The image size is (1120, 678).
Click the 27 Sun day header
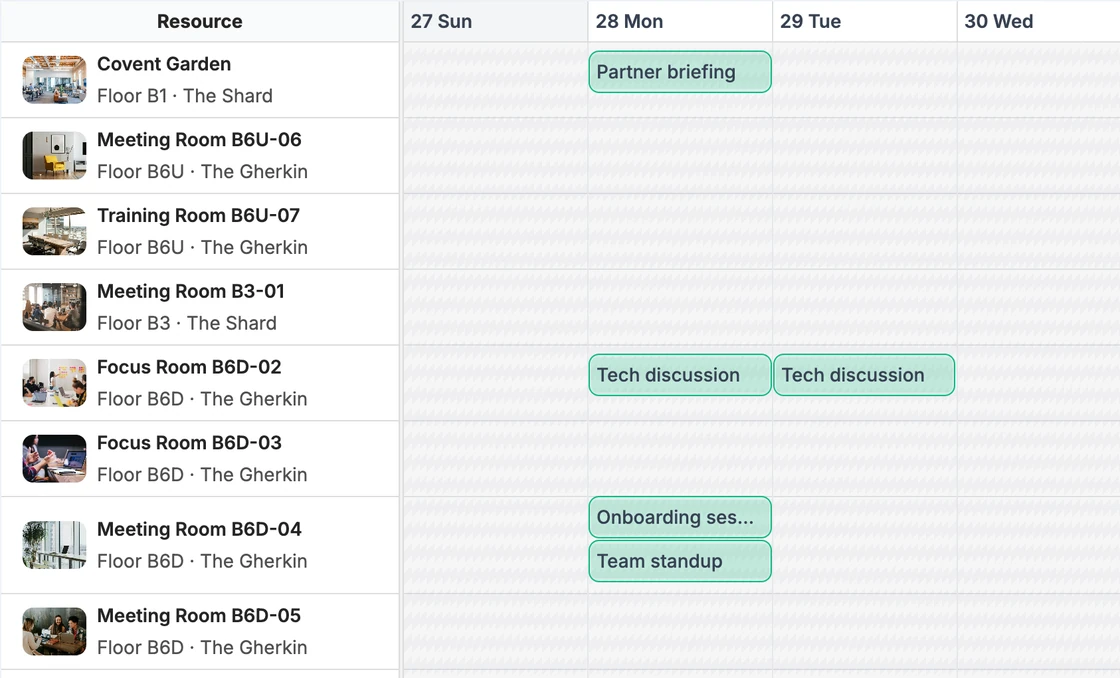[x=495, y=21]
